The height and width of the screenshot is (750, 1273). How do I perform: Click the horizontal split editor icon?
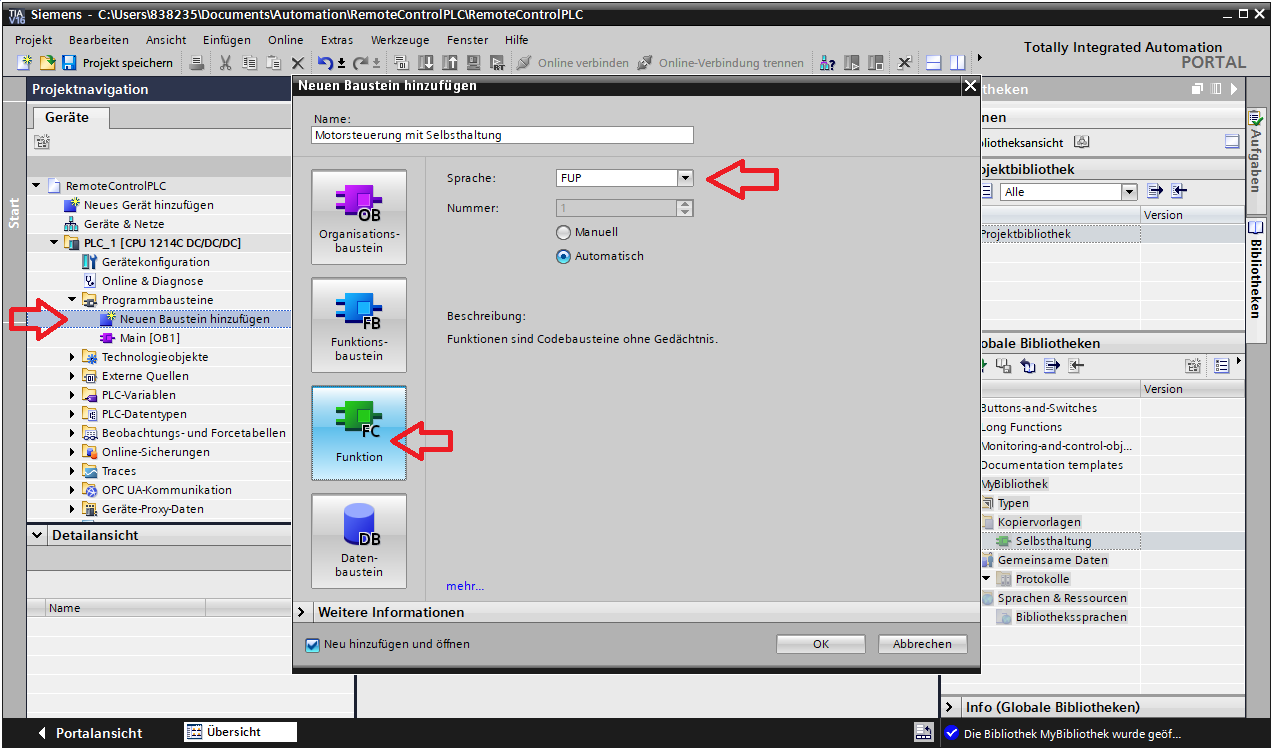point(934,63)
